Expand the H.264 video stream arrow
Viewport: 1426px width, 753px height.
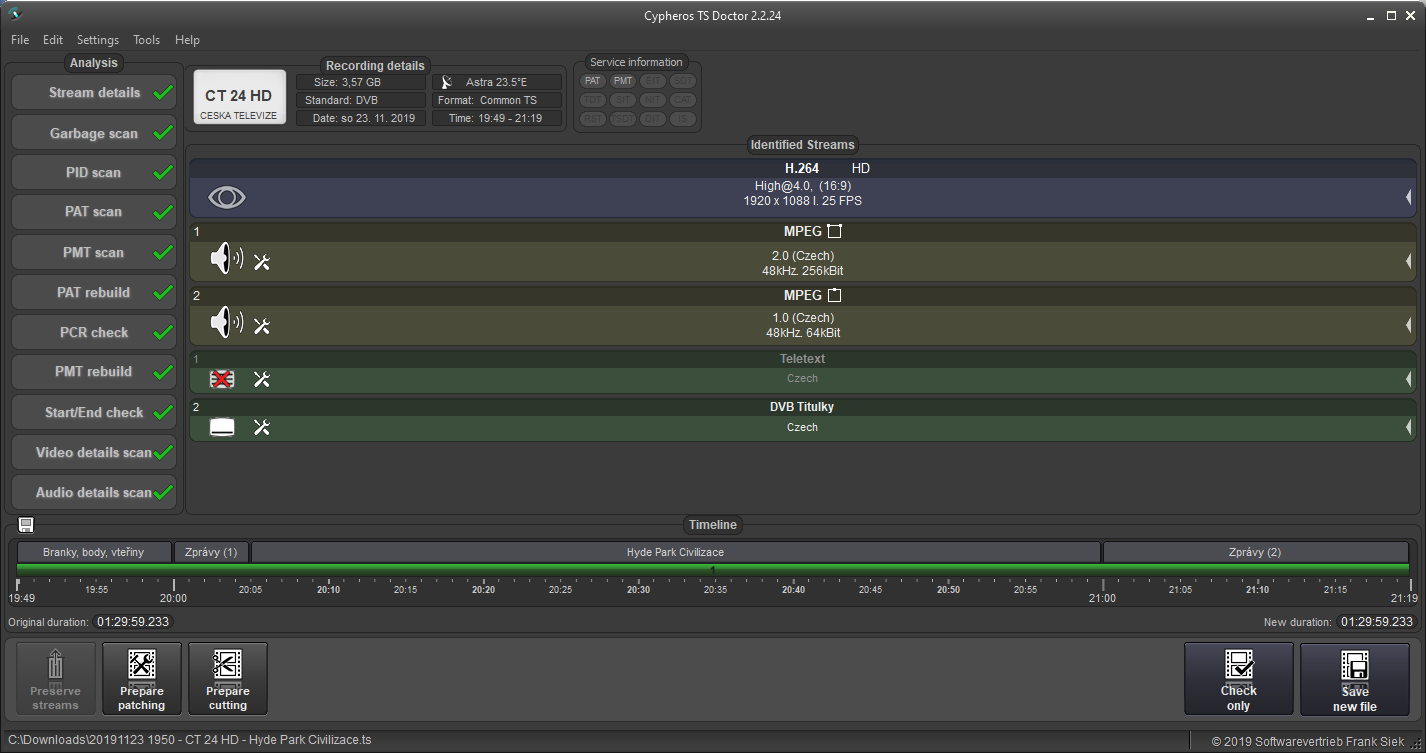coord(1408,198)
